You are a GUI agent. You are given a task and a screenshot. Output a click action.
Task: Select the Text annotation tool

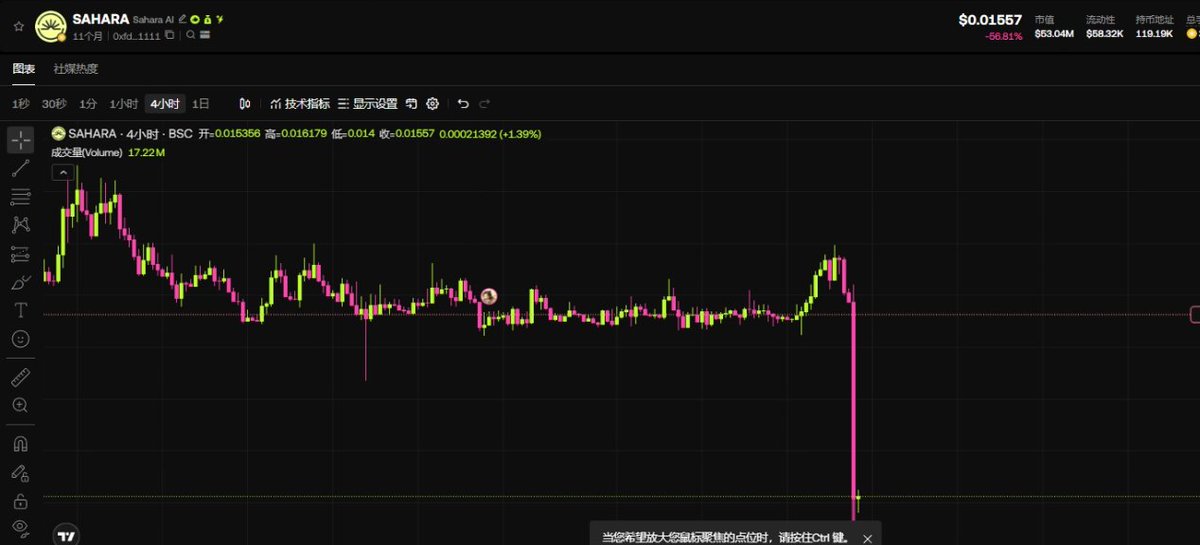pos(21,310)
